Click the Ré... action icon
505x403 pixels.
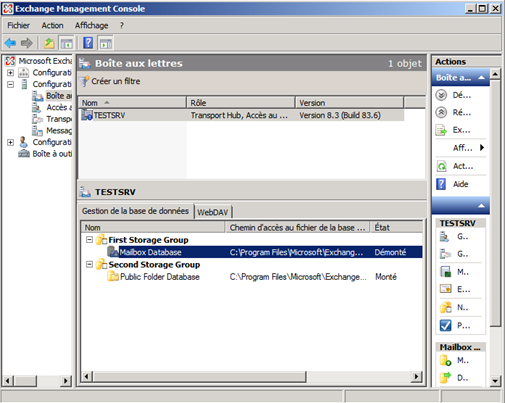441,113
